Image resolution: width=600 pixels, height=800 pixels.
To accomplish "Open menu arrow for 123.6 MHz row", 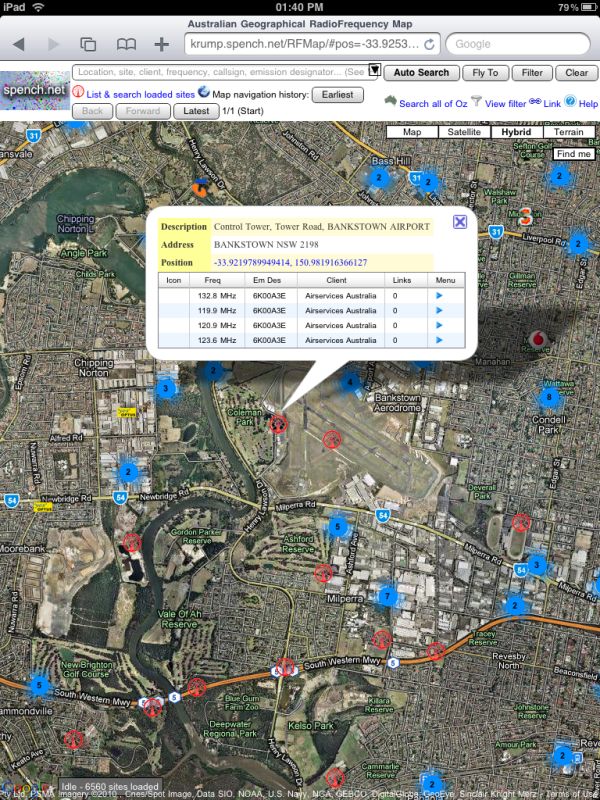I will pyautogui.click(x=439, y=340).
